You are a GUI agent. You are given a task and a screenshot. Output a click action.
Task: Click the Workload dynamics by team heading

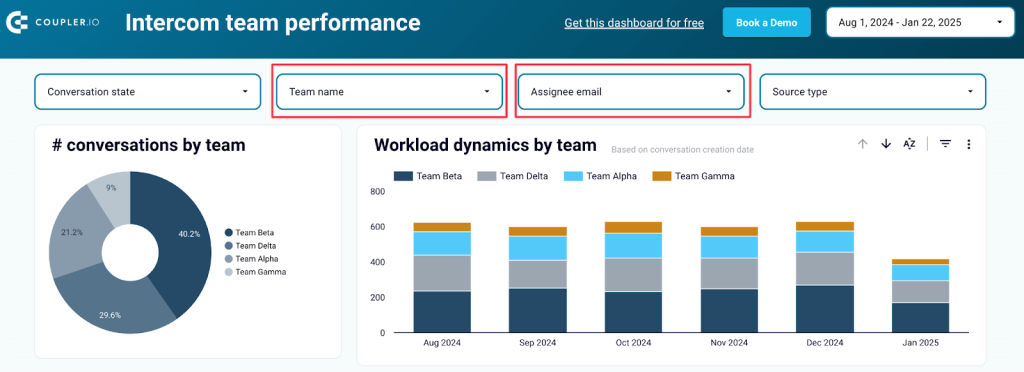click(485, 145)
